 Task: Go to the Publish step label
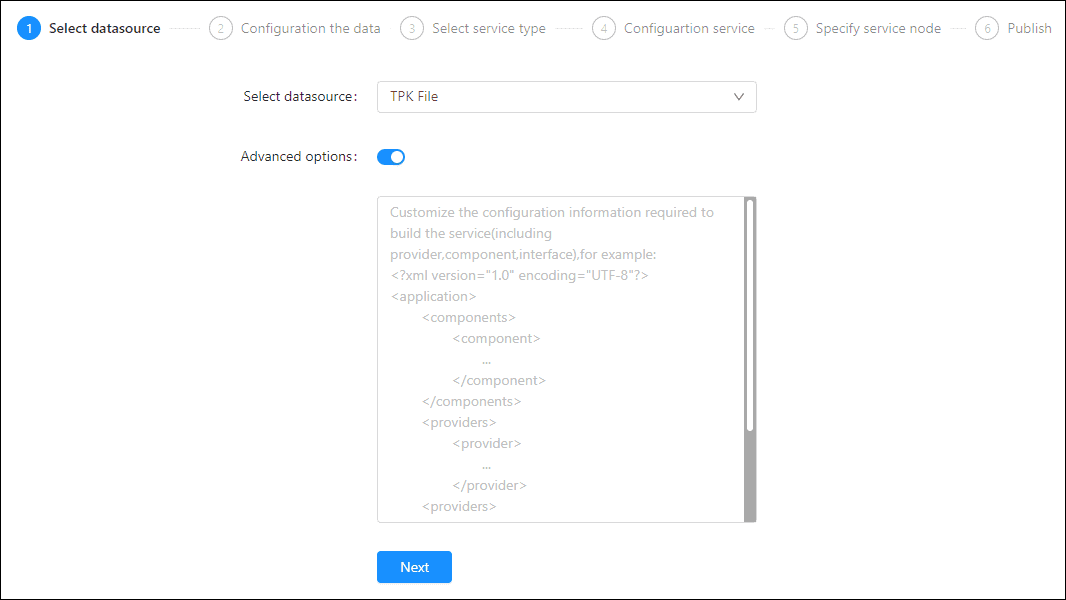pyautogui.click(x=1029, y=28)
